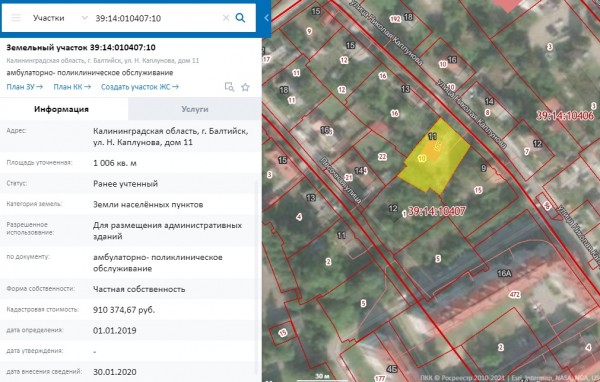The image size is (600, 382).
Task: Select status value Ранее учтенный
Action: tap(126, 184)
